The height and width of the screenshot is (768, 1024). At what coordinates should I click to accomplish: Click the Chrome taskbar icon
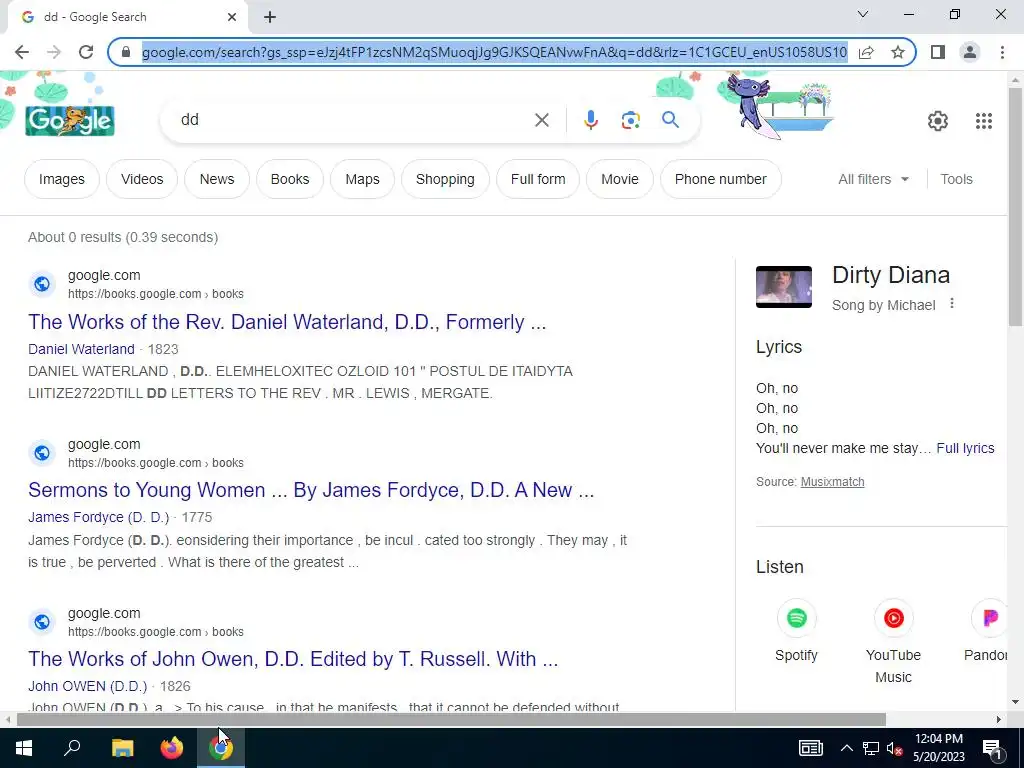[x=221, y=748]
